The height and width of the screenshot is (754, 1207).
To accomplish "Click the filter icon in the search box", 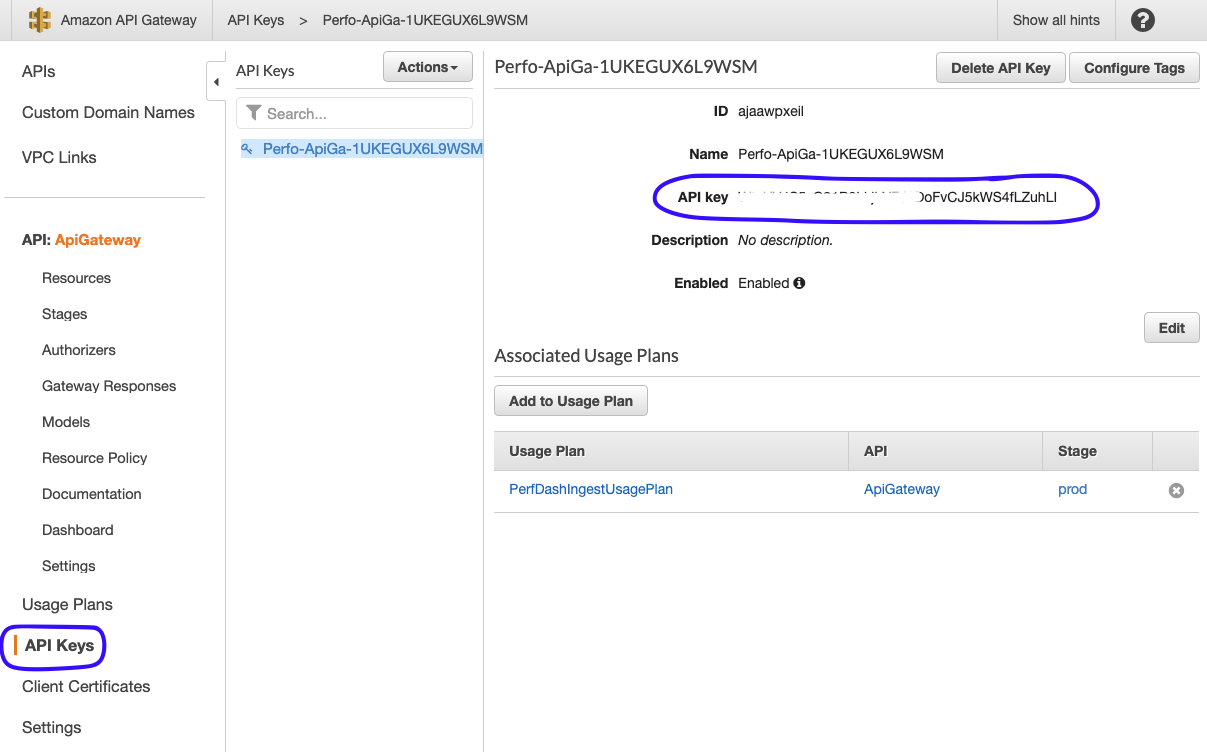I will [254, 113].
